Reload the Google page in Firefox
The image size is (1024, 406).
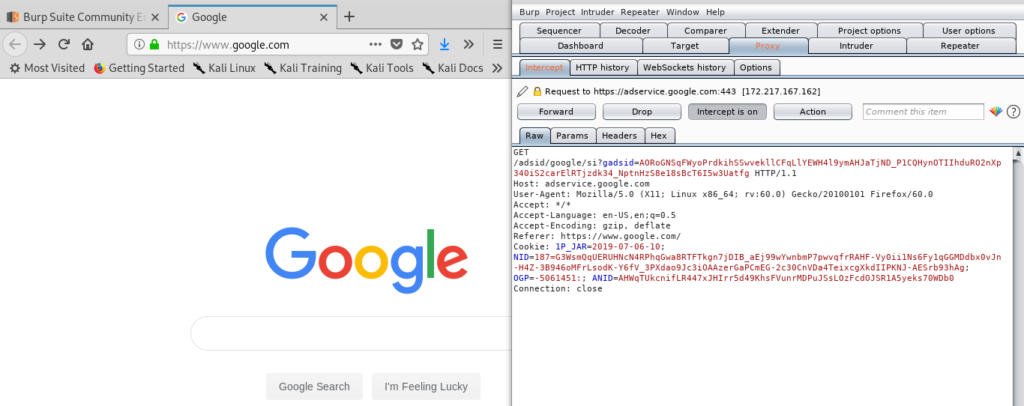(x=63, y=44)
